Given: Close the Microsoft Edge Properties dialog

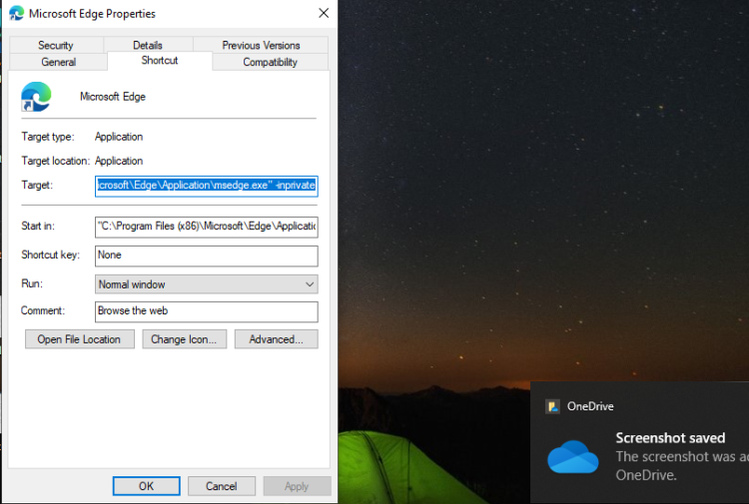Looking at the screenshot, I should click(324, 13).
